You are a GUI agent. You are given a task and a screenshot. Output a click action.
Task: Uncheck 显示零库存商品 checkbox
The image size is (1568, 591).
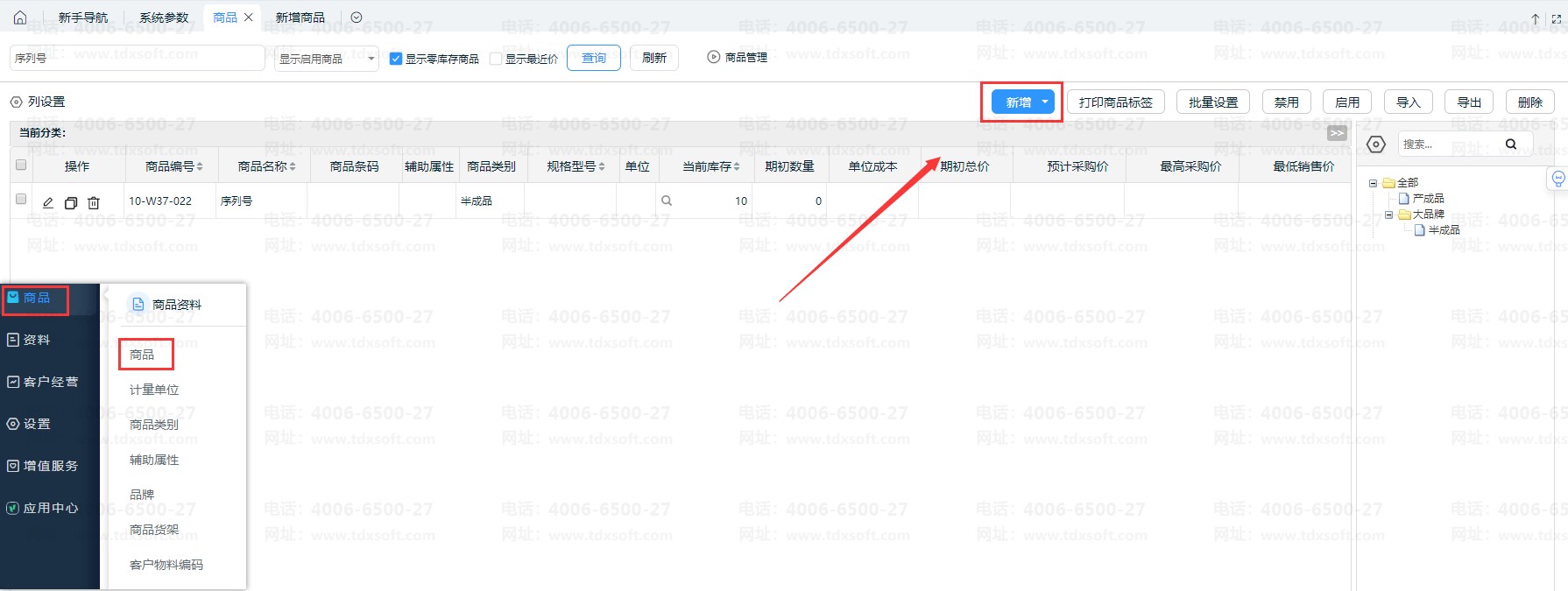(396, 59)
